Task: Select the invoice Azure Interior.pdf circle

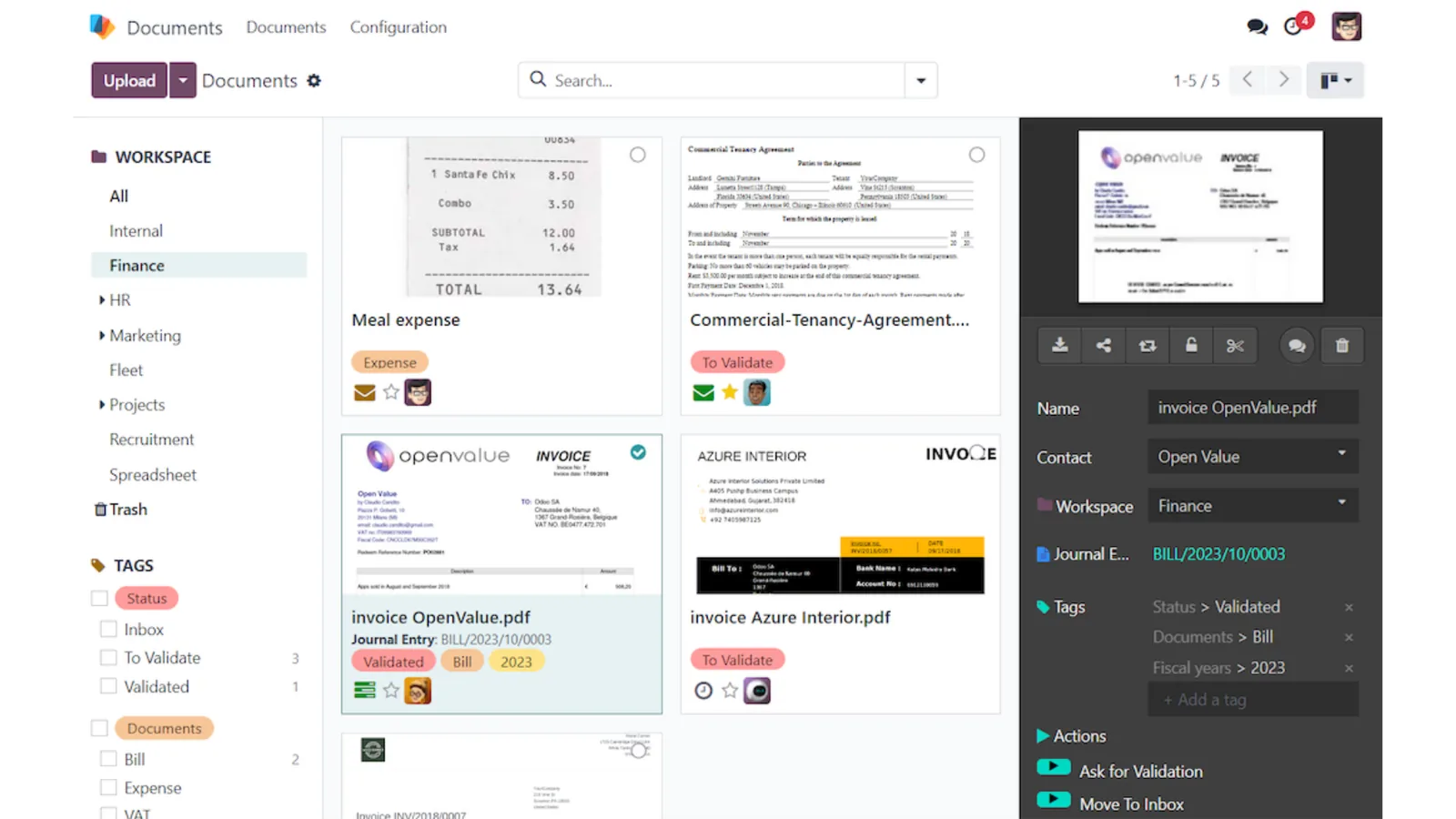Action: coord(976,452)
